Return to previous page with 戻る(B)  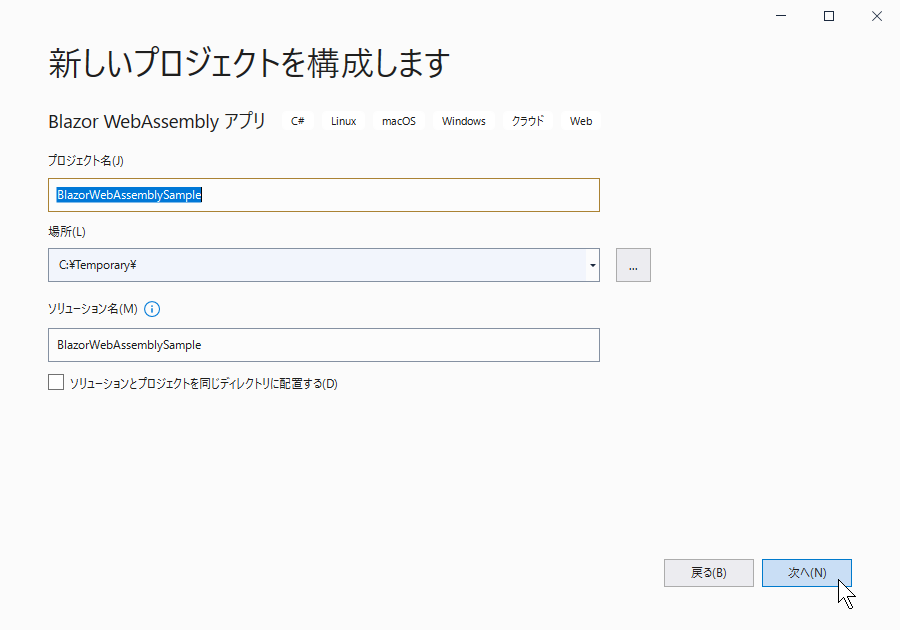pos(708,573)
